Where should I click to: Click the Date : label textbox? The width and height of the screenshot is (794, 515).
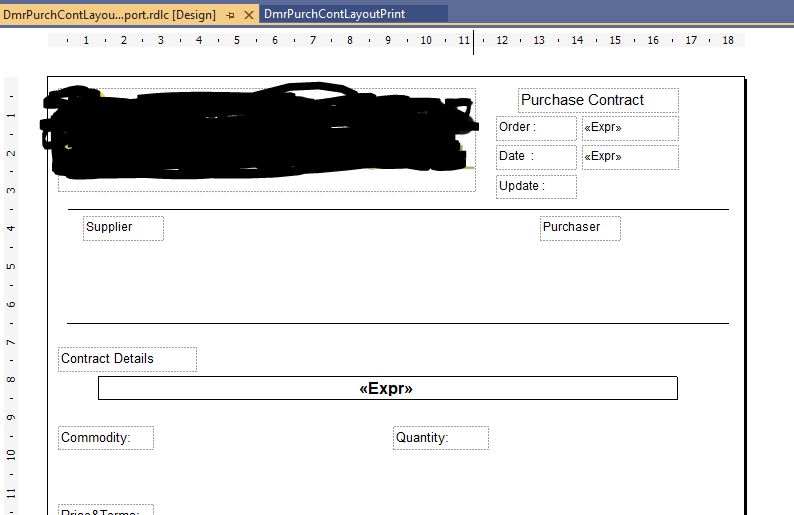pyautogui.click(x=536, y=157)
